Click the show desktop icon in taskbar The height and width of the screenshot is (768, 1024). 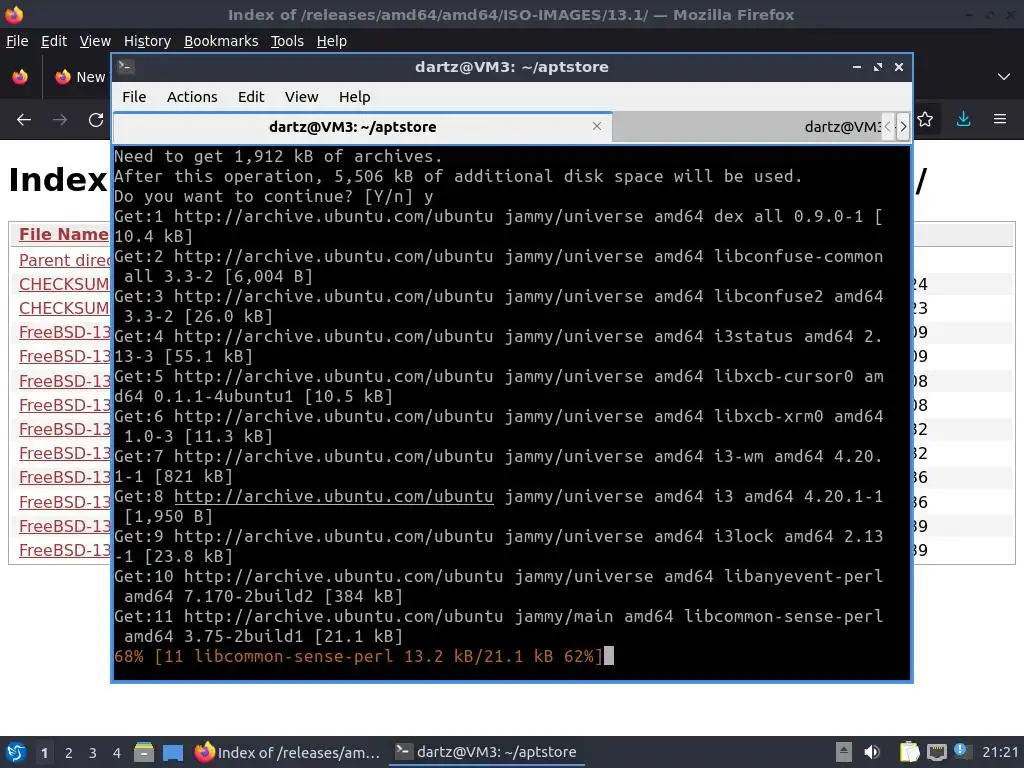coord(173,752)
